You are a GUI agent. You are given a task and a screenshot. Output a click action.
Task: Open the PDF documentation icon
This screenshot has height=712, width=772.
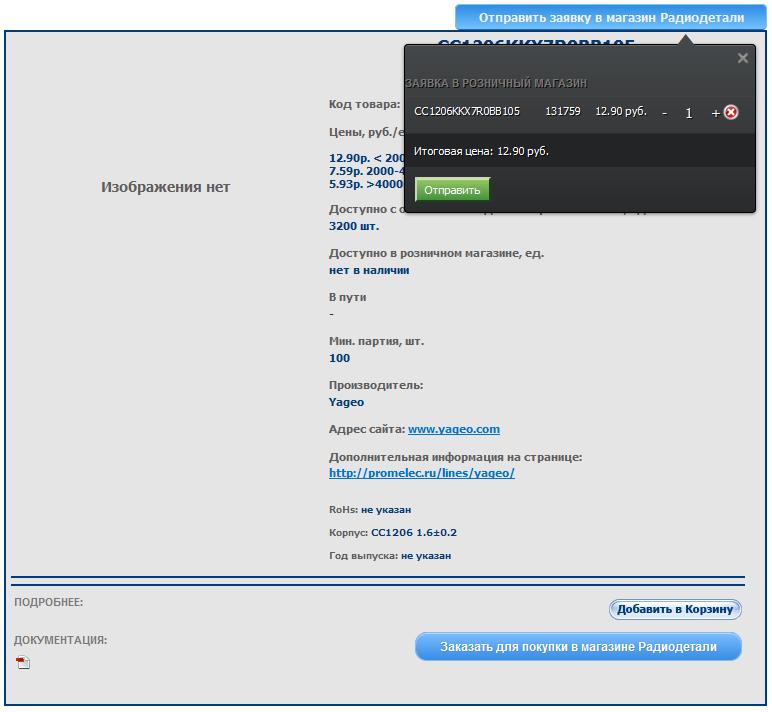tap(23, 662)
